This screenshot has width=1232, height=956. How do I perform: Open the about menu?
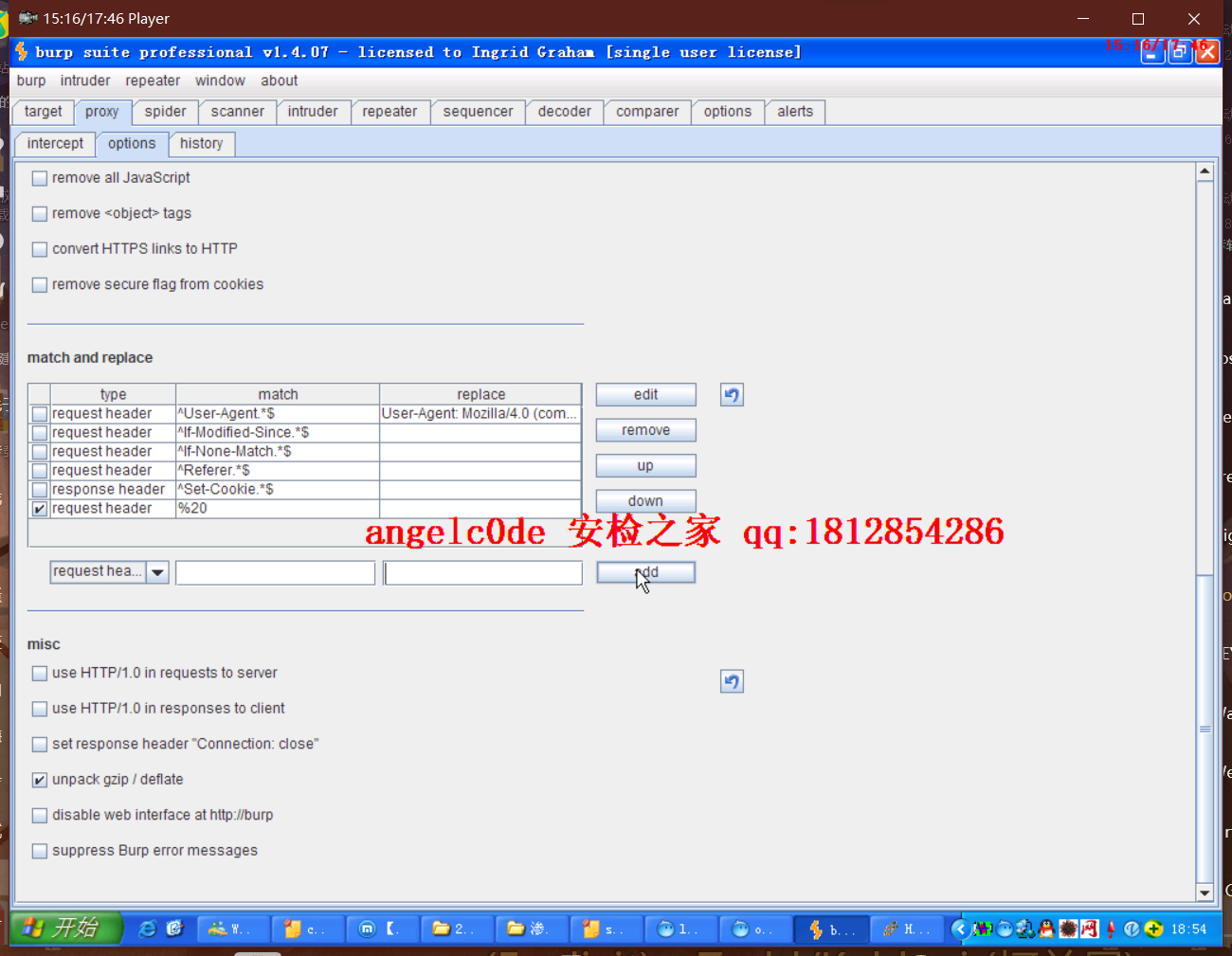pyautogui.click(x=280, y=81)
